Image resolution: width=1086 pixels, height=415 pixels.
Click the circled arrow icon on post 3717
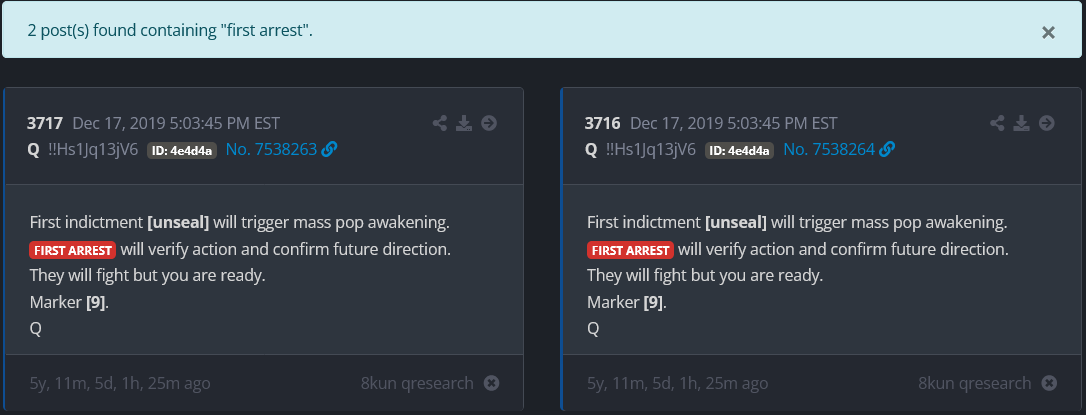click(489, 124)
